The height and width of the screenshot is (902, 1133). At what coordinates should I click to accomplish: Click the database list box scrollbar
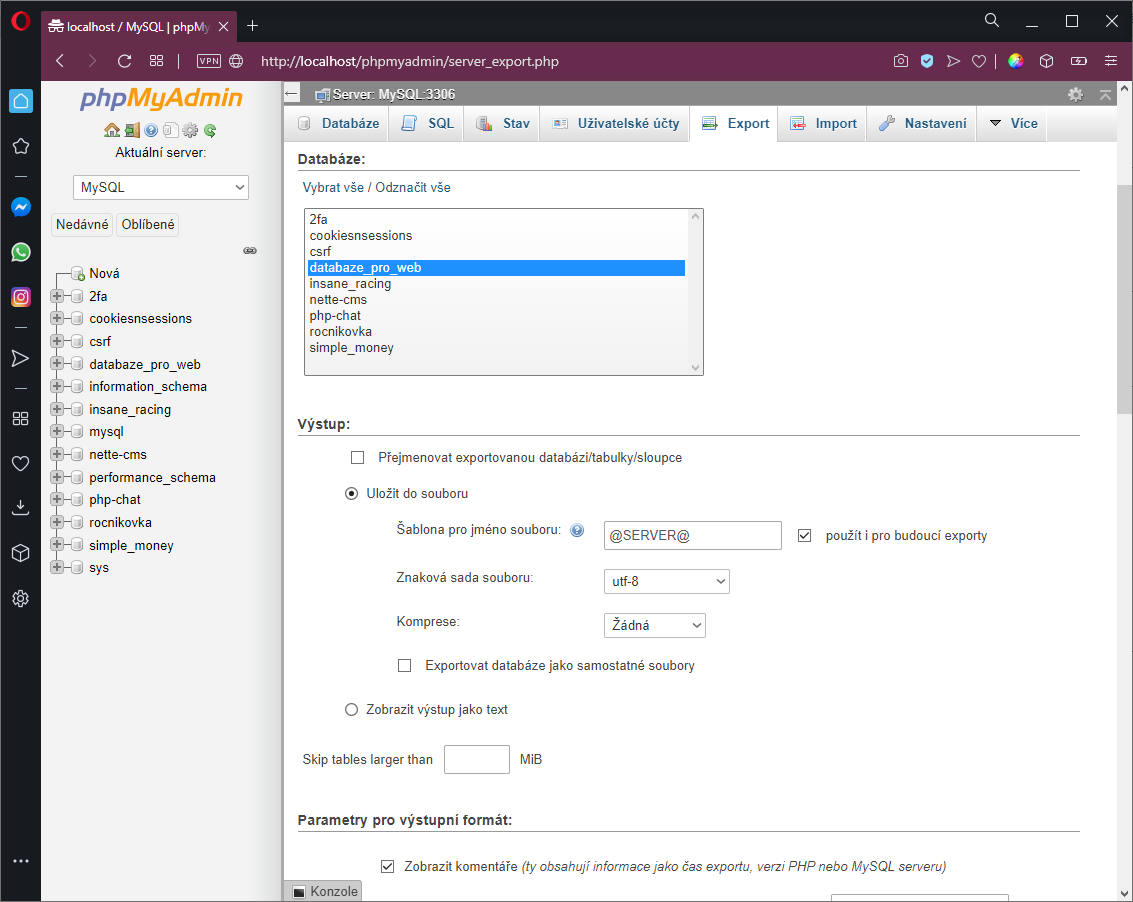tap(695, 292)
